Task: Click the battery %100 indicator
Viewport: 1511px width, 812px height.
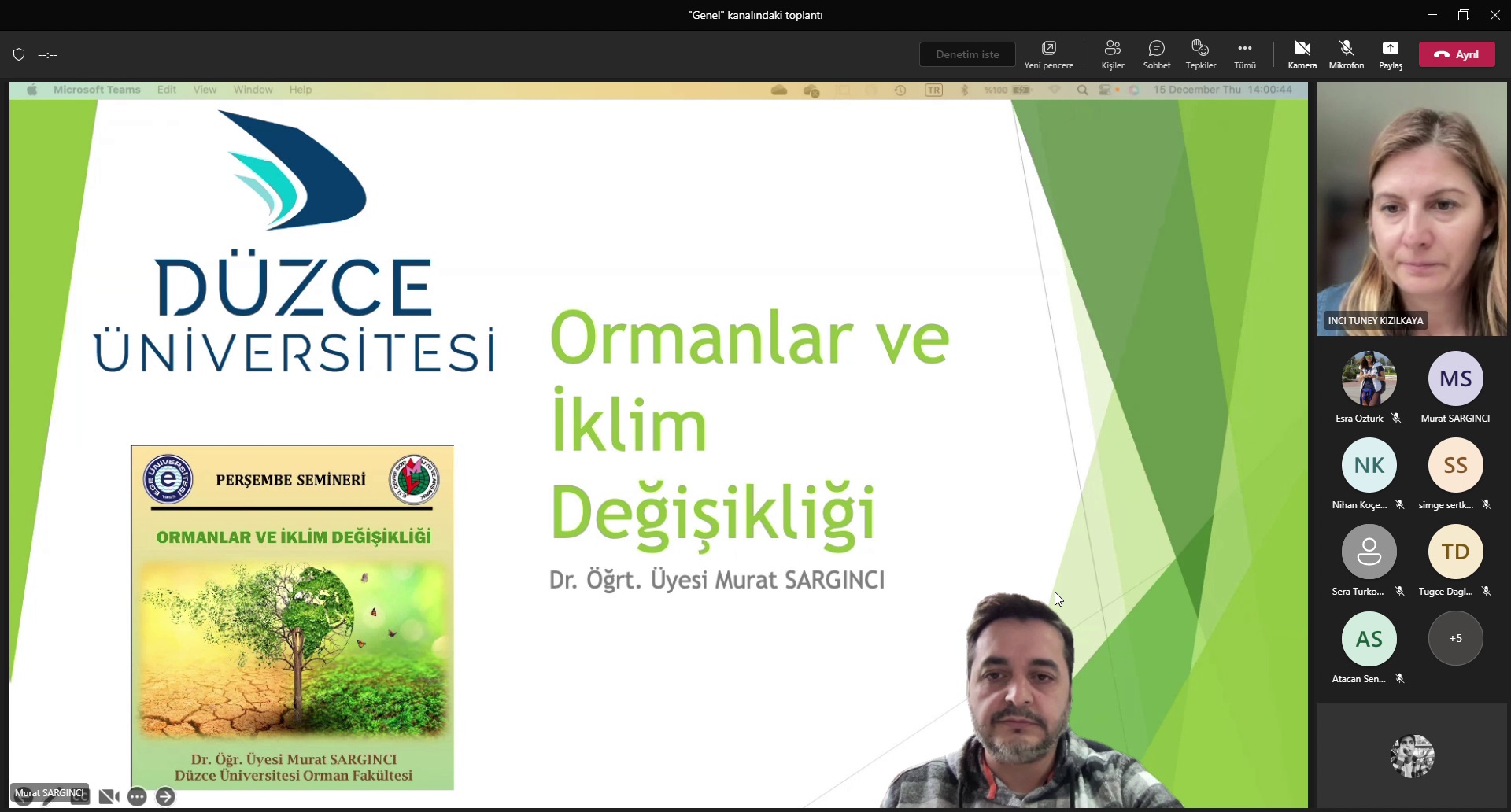Action: [x=1007, y=90]
